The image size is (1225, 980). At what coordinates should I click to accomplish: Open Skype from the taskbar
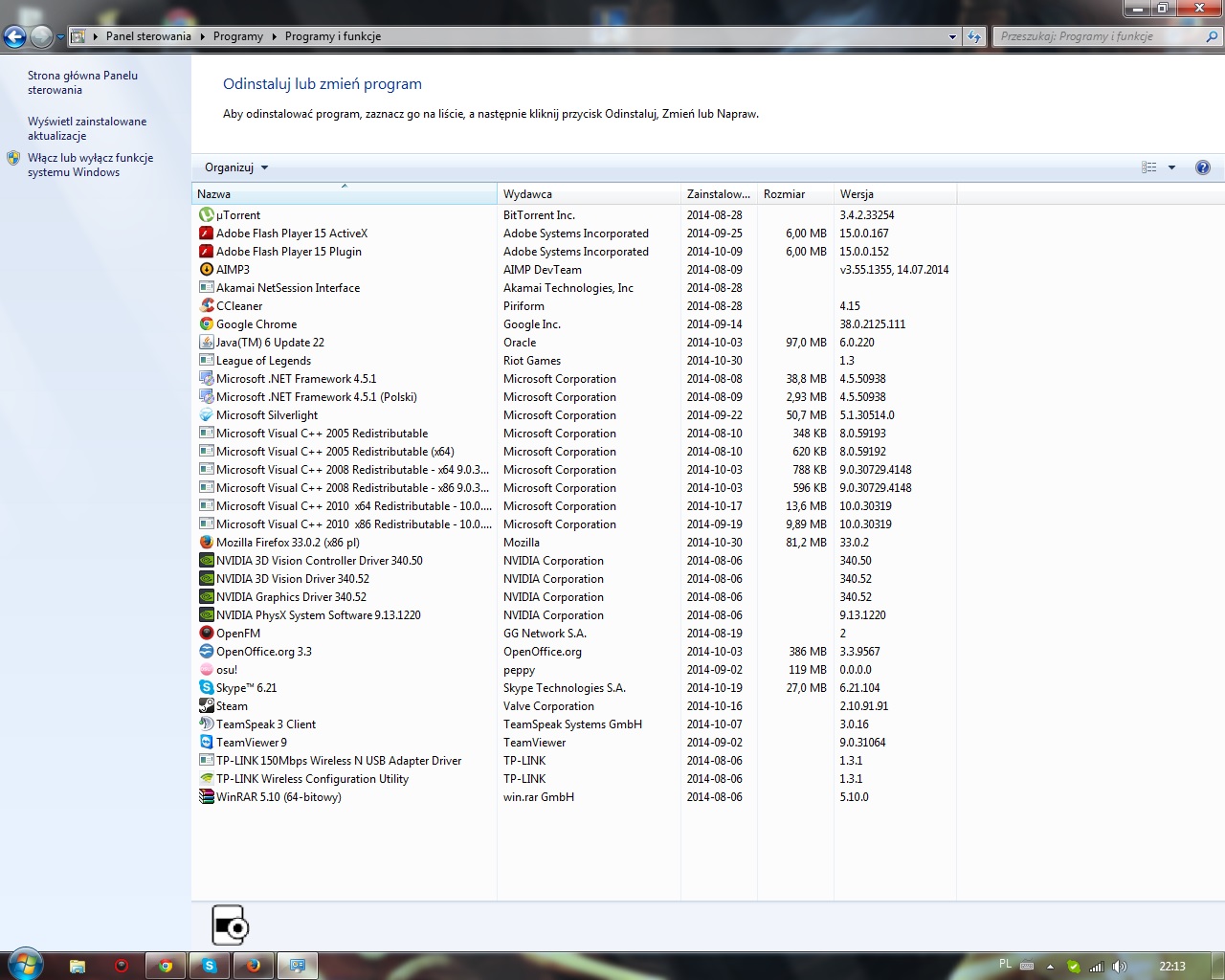[210, 966]
